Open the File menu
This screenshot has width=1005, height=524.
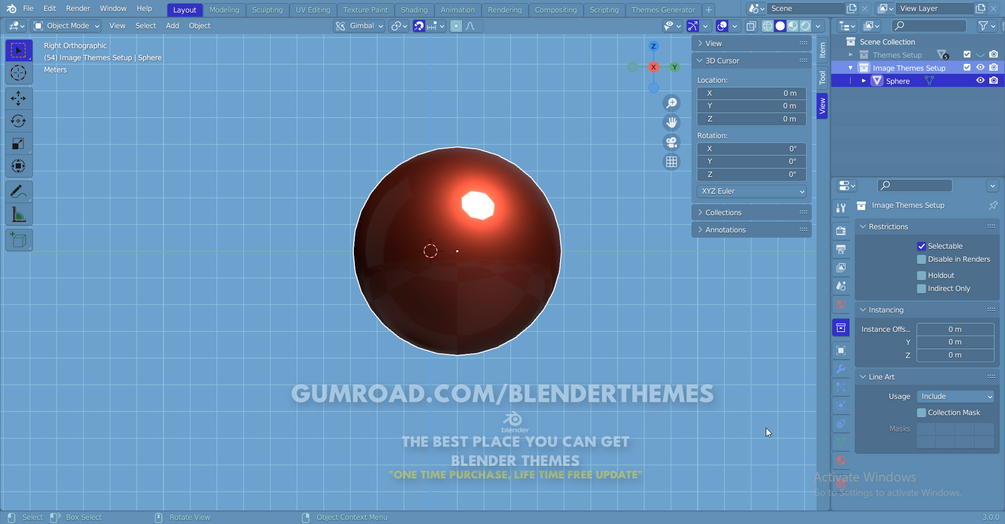coord(28,9)
